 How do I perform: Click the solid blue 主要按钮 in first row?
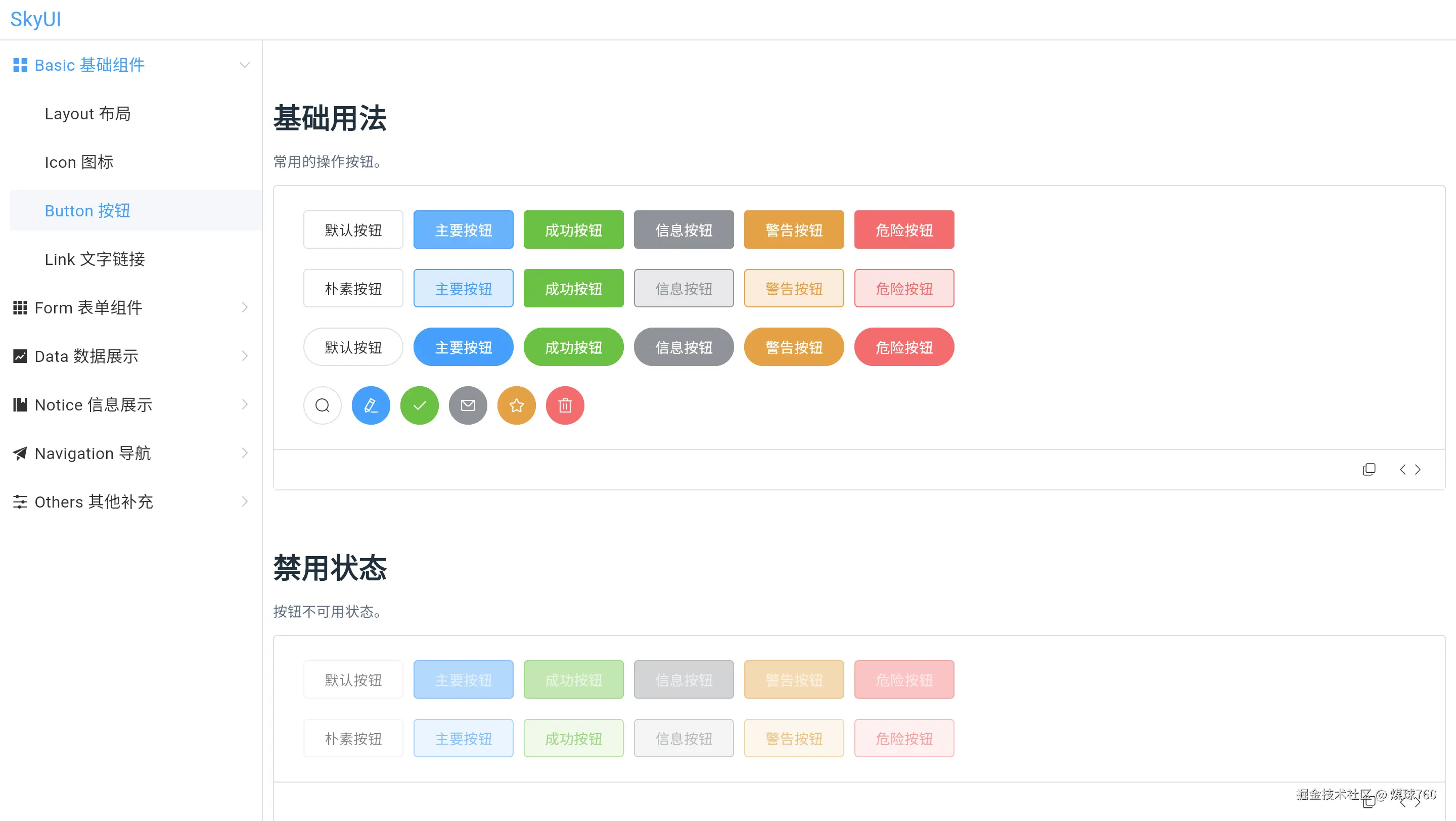click(x=463, y=230)
